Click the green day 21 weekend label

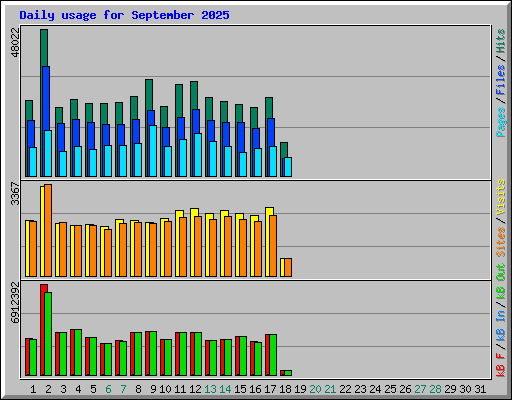point(330,389)
